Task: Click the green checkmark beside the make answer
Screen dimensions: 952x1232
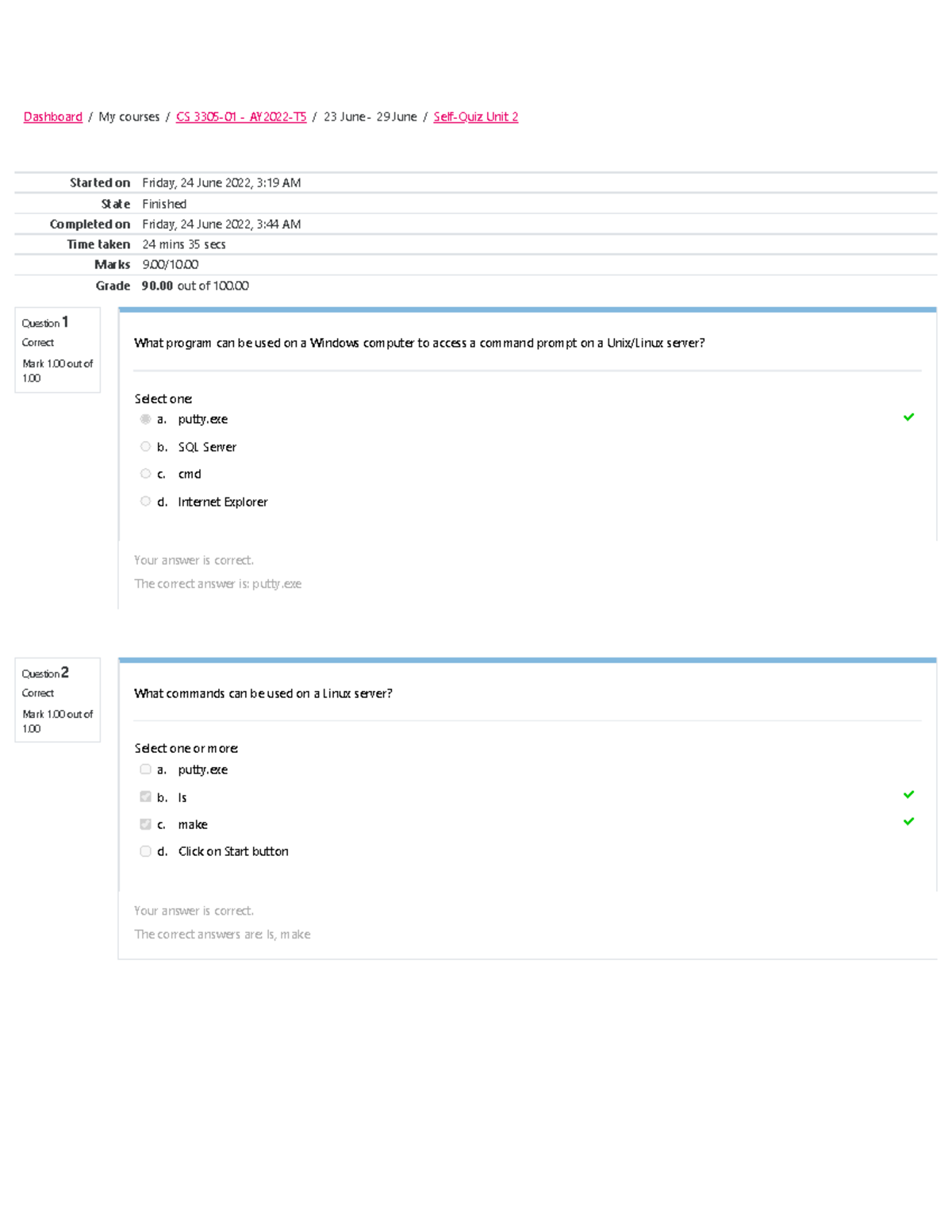Action: pyautogui.click(x=909, y=822)
